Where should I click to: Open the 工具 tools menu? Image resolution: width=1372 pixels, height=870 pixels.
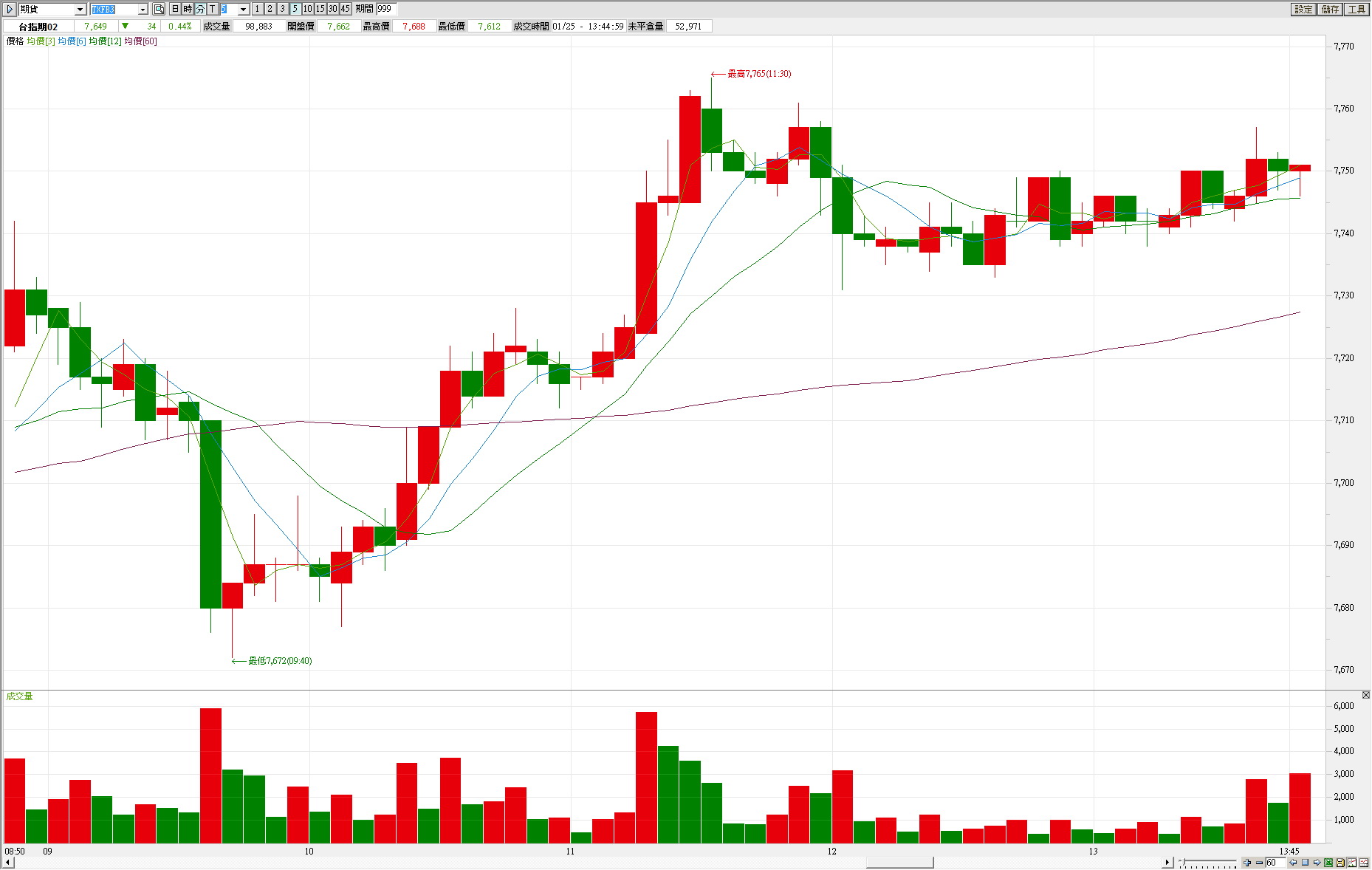pyautogui.click(x=1356, y=9)
